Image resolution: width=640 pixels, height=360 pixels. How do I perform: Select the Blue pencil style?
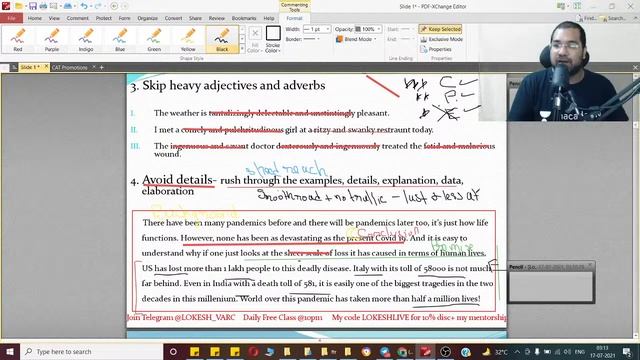click(120, 39)
